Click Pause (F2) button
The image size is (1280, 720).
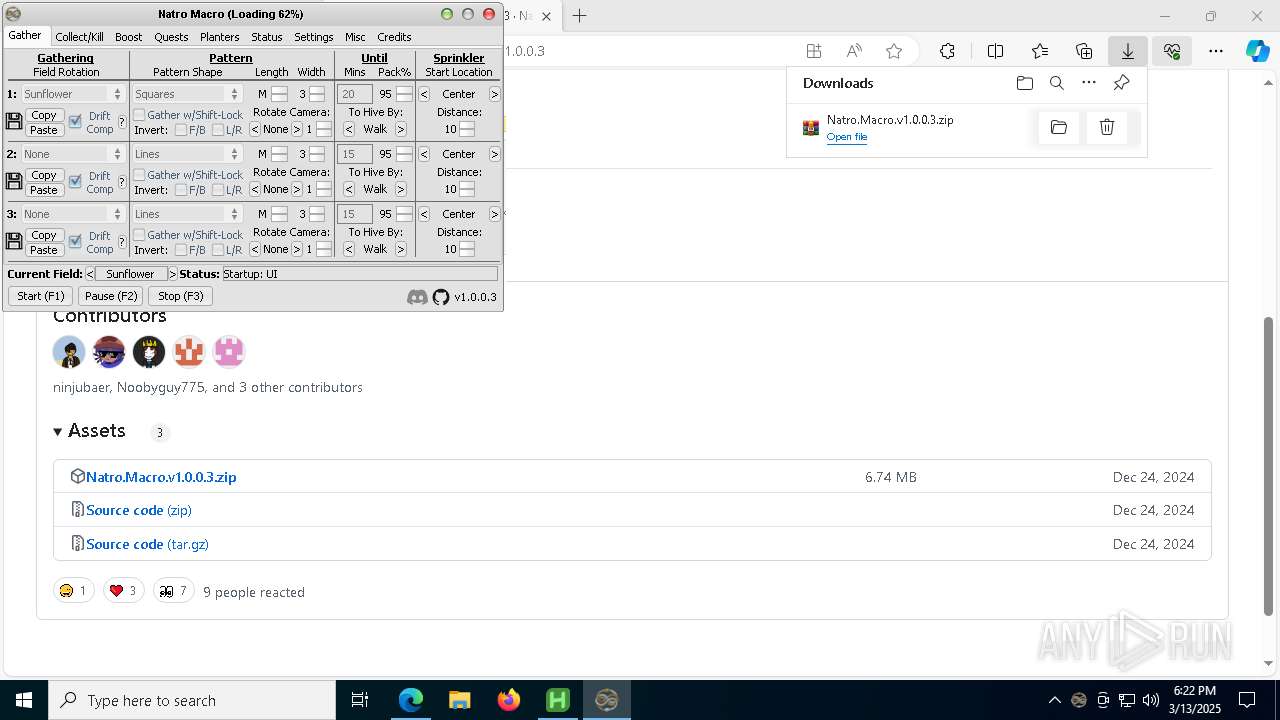[x=111, y=296]
